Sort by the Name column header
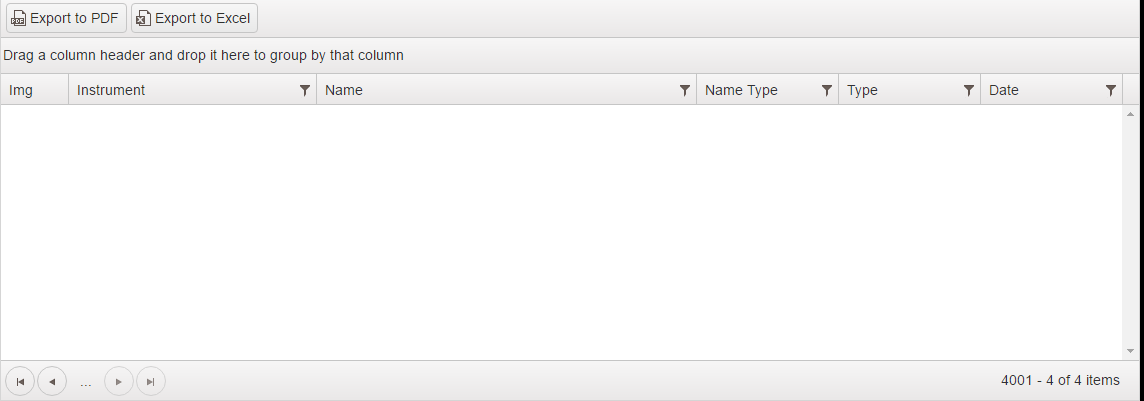Viewport: 1144px width, 401px height. click(x=344, y=90)
